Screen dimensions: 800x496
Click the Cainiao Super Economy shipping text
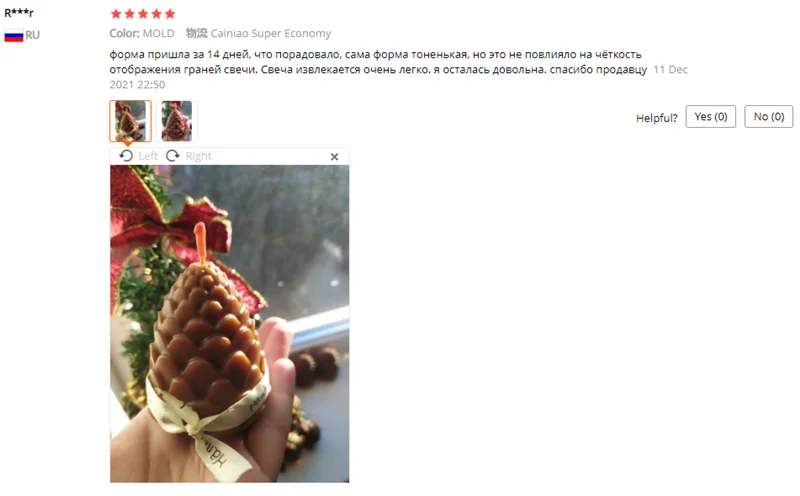pos(270,33)
